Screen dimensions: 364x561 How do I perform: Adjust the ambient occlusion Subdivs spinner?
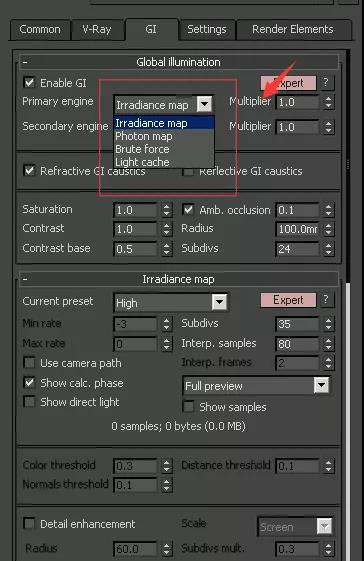pyautogui.click(x=329, y=249)
